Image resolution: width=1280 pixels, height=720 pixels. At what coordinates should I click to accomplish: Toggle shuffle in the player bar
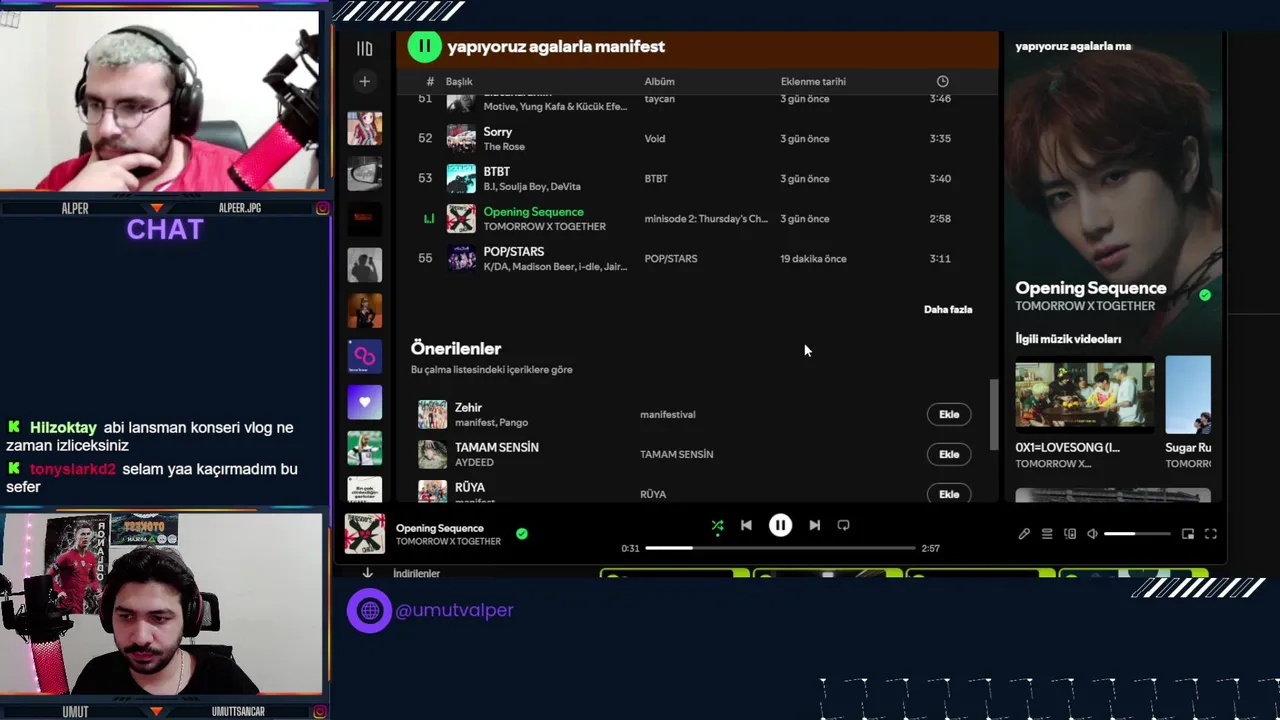click(x=717, y=525)
